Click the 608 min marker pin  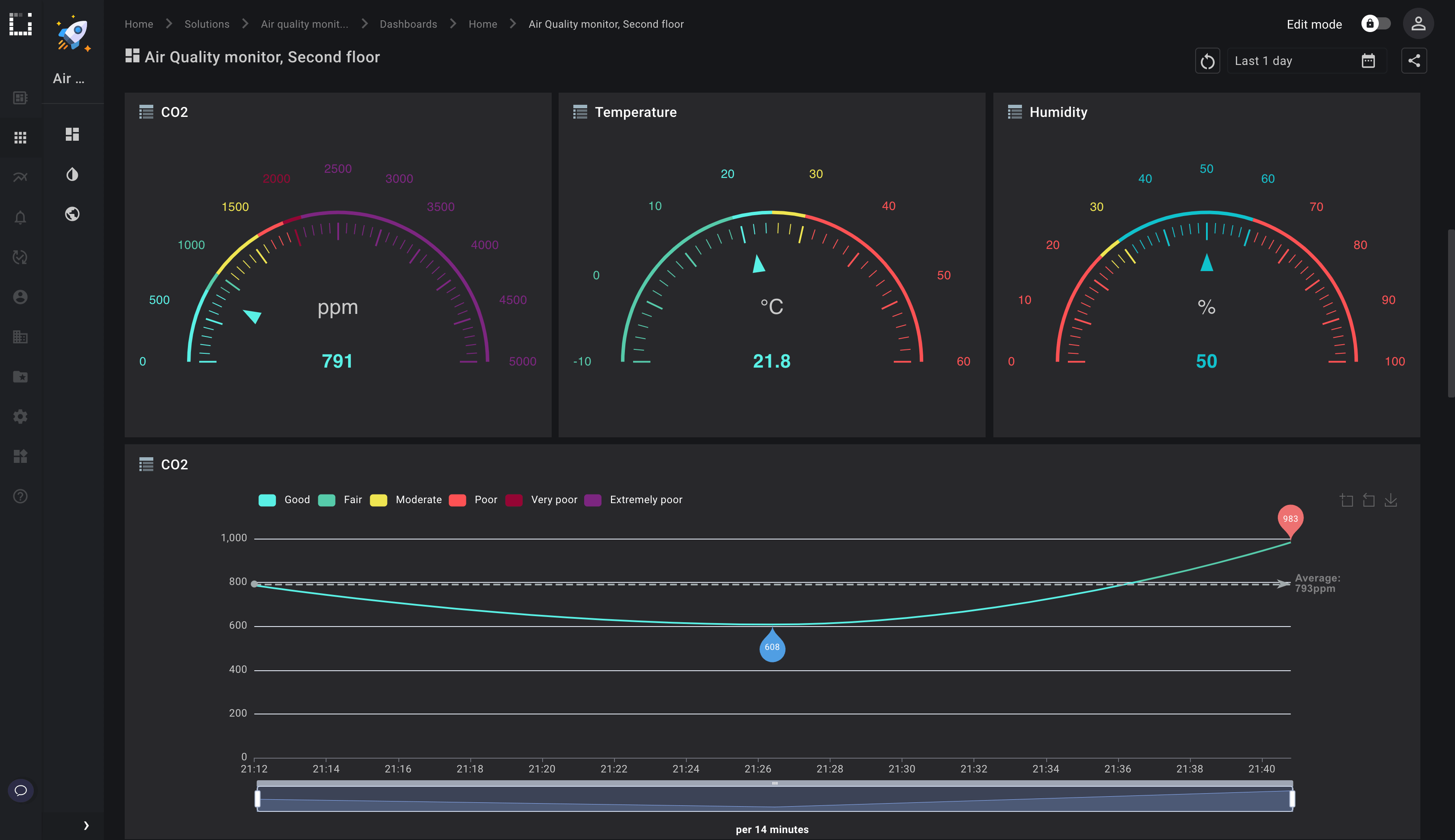(x=772, y=646)
